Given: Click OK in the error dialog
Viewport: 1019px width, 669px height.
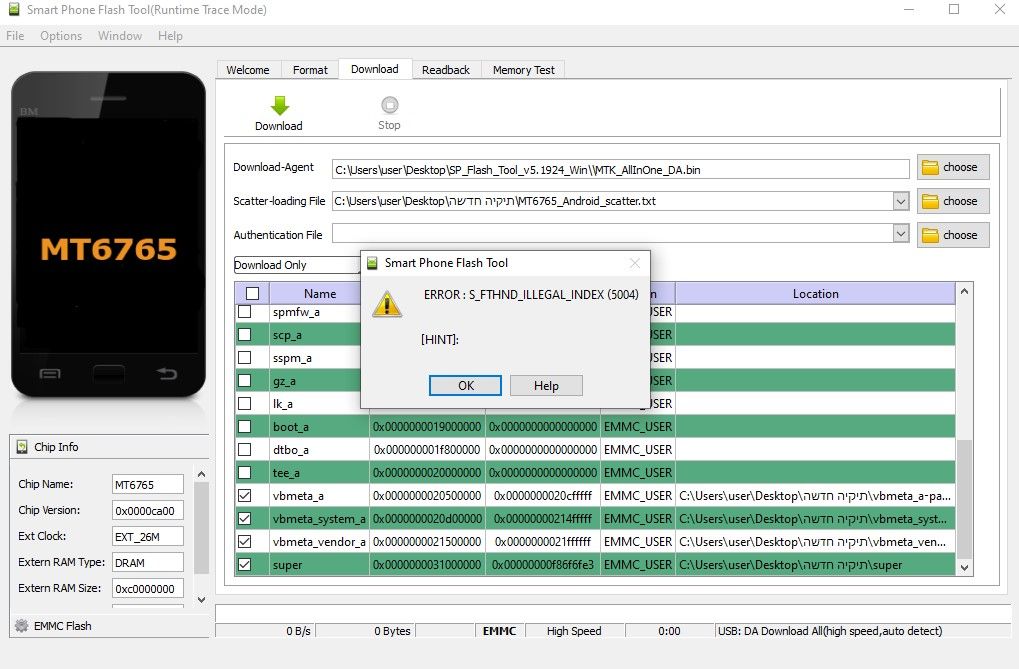Looking at the screenshot, I should [x=466, y=386].
